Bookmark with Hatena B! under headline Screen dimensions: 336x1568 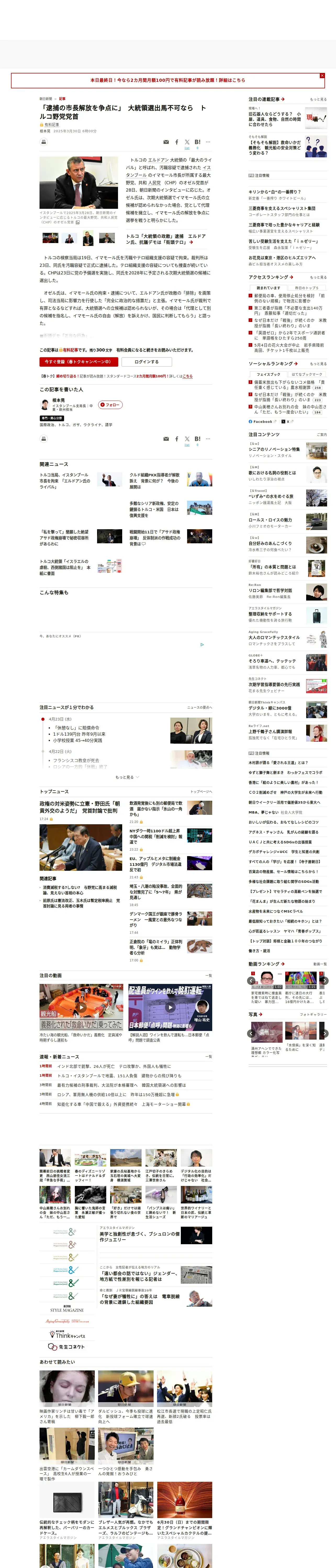pos(197,142)
